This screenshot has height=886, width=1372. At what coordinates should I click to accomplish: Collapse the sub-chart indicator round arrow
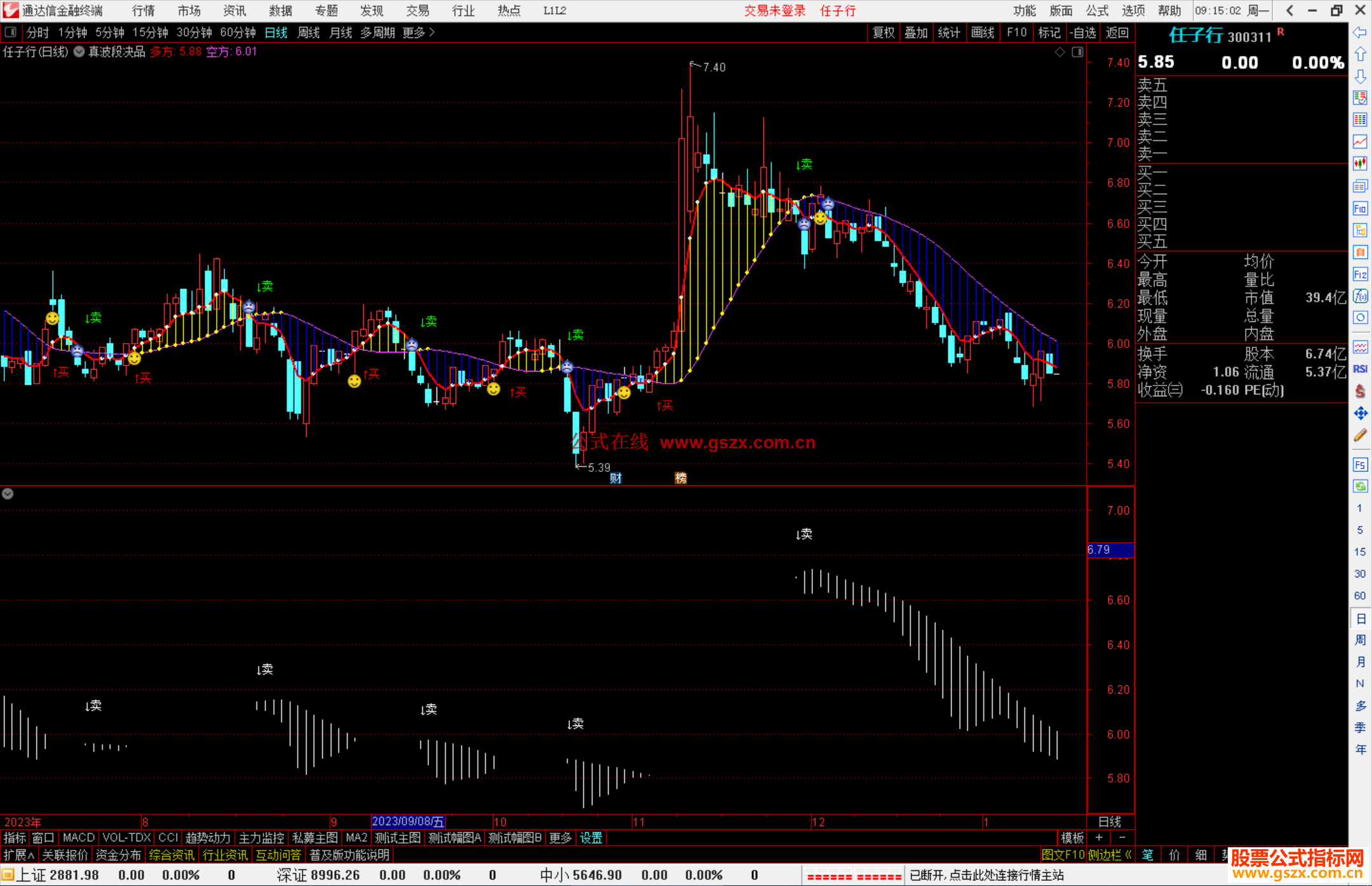8,493
